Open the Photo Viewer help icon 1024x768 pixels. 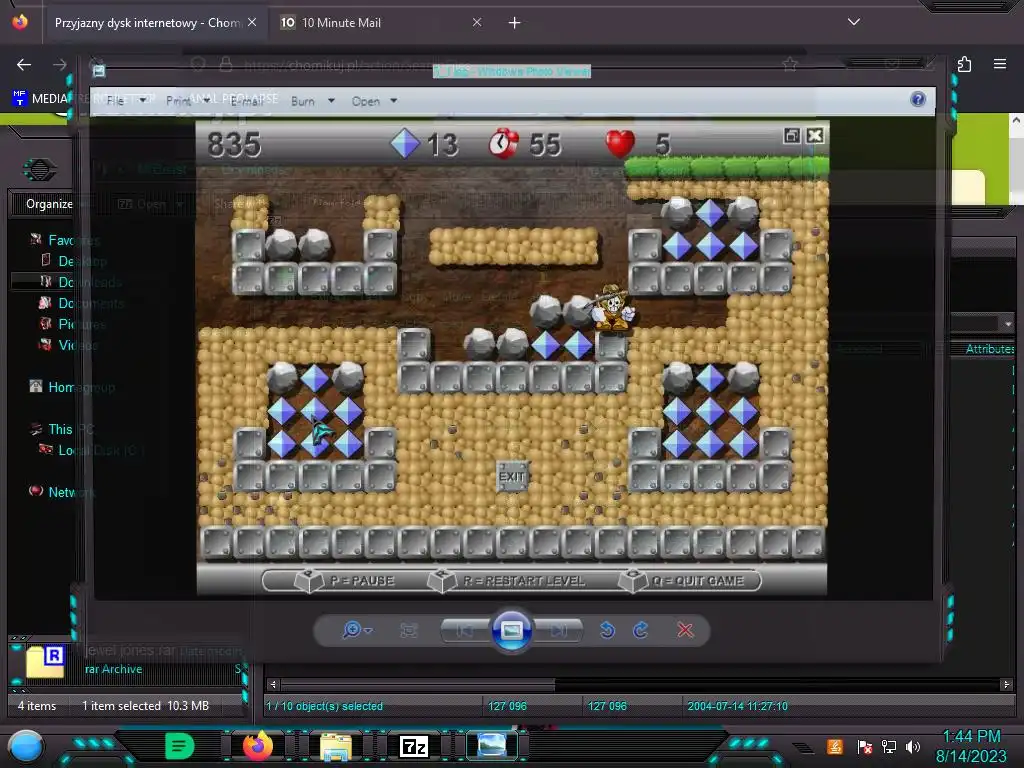pos(918,99)
